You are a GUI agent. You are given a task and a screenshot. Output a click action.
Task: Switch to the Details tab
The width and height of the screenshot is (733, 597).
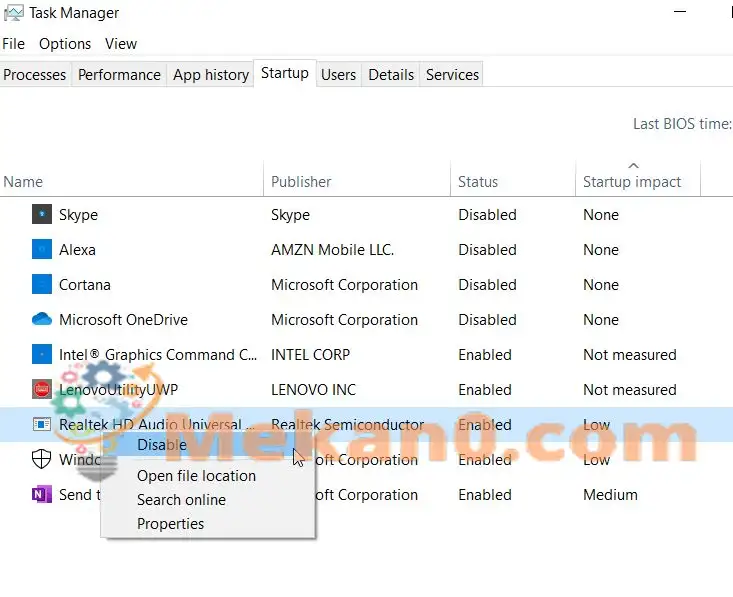pyautogui.click(x=391, y=74)
